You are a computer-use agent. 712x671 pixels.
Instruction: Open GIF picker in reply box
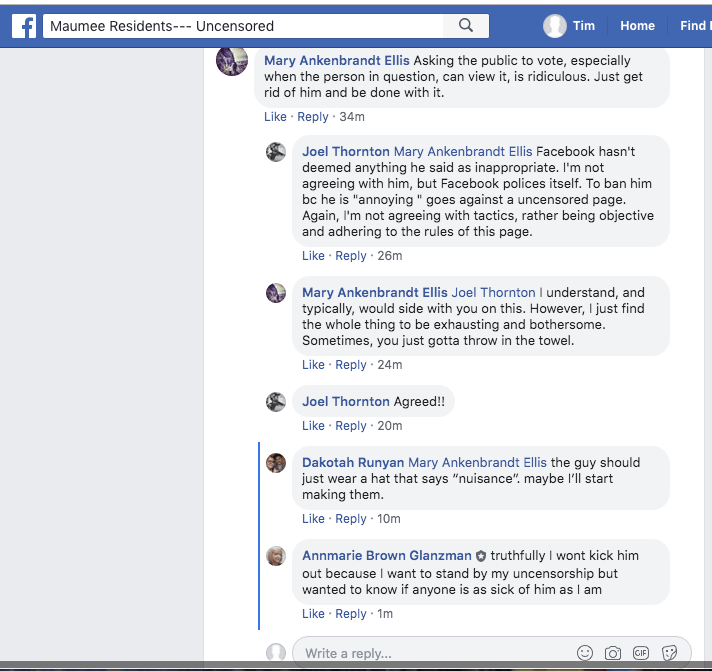click(641, 653)
